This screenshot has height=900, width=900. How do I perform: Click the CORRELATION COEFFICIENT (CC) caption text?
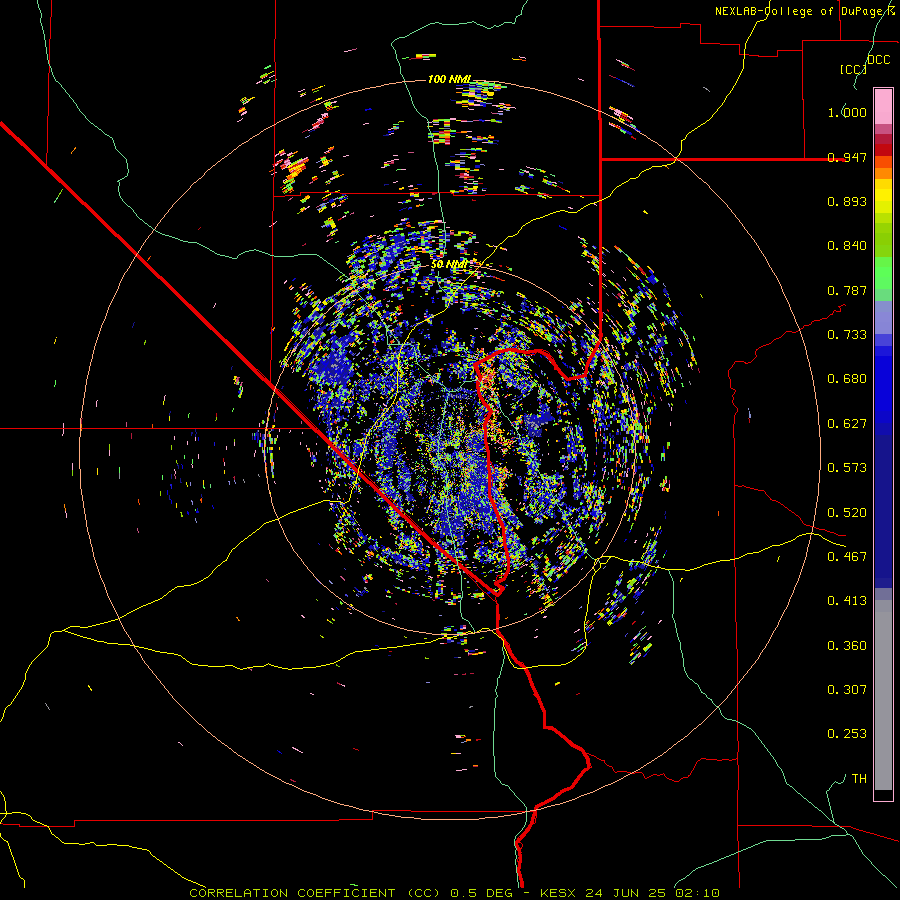pos(315,893)
